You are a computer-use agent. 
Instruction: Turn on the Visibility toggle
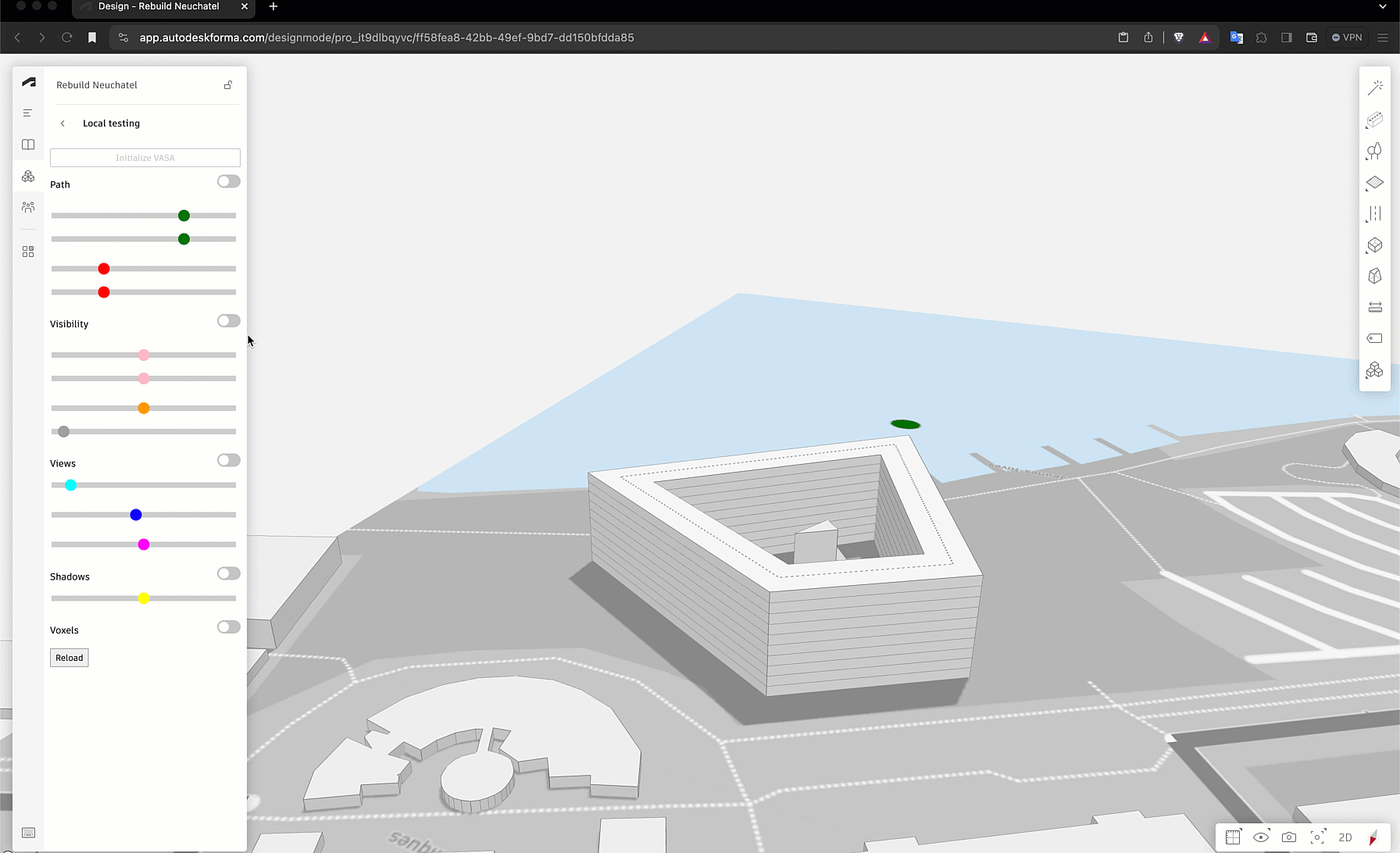click(x=228, y=321)
